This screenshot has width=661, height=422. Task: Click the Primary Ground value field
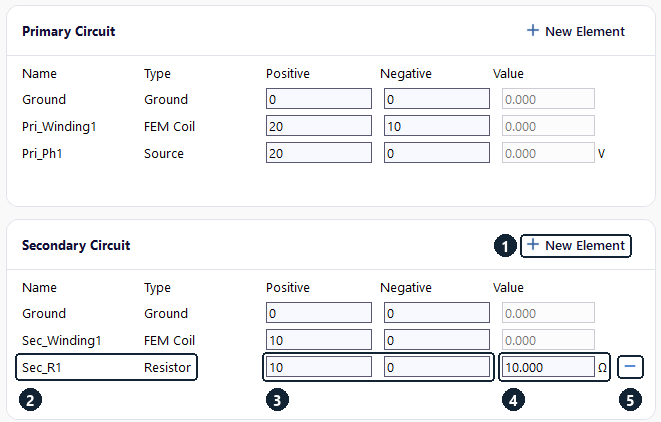tap(548, 99)
